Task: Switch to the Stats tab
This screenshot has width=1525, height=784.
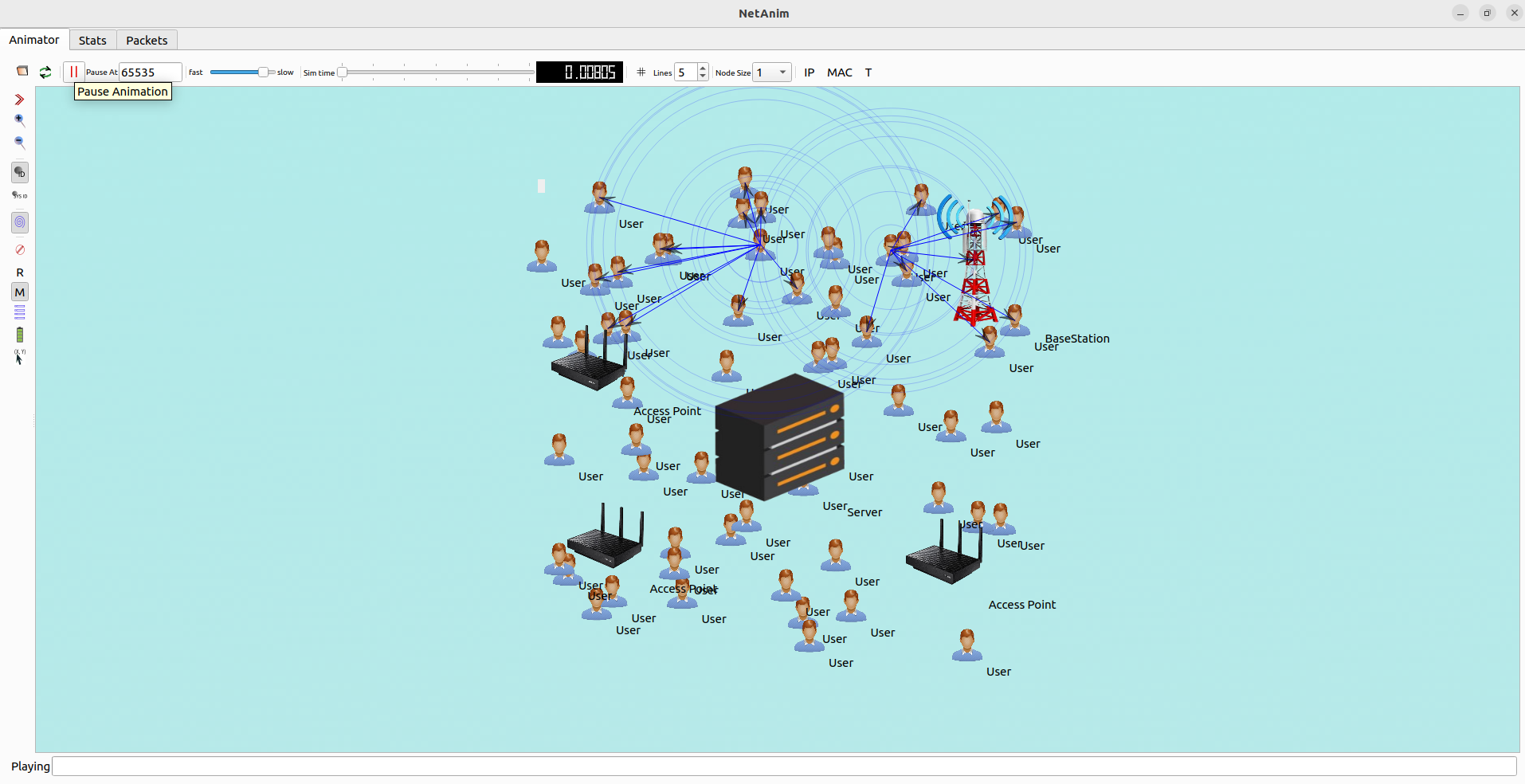Action: tap(92, 41)
